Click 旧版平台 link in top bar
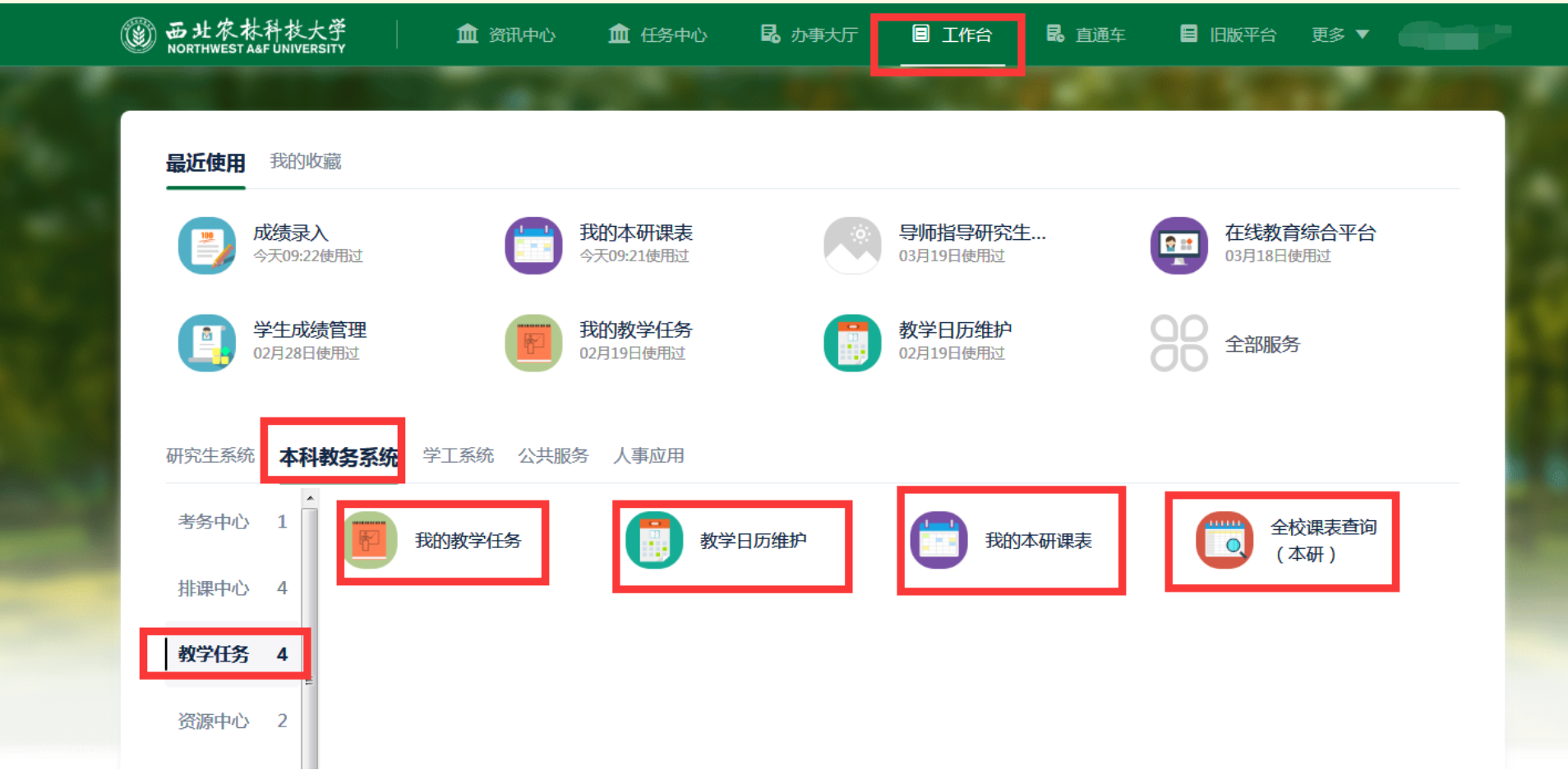Screen dimensions: 1568x770 1229,35
